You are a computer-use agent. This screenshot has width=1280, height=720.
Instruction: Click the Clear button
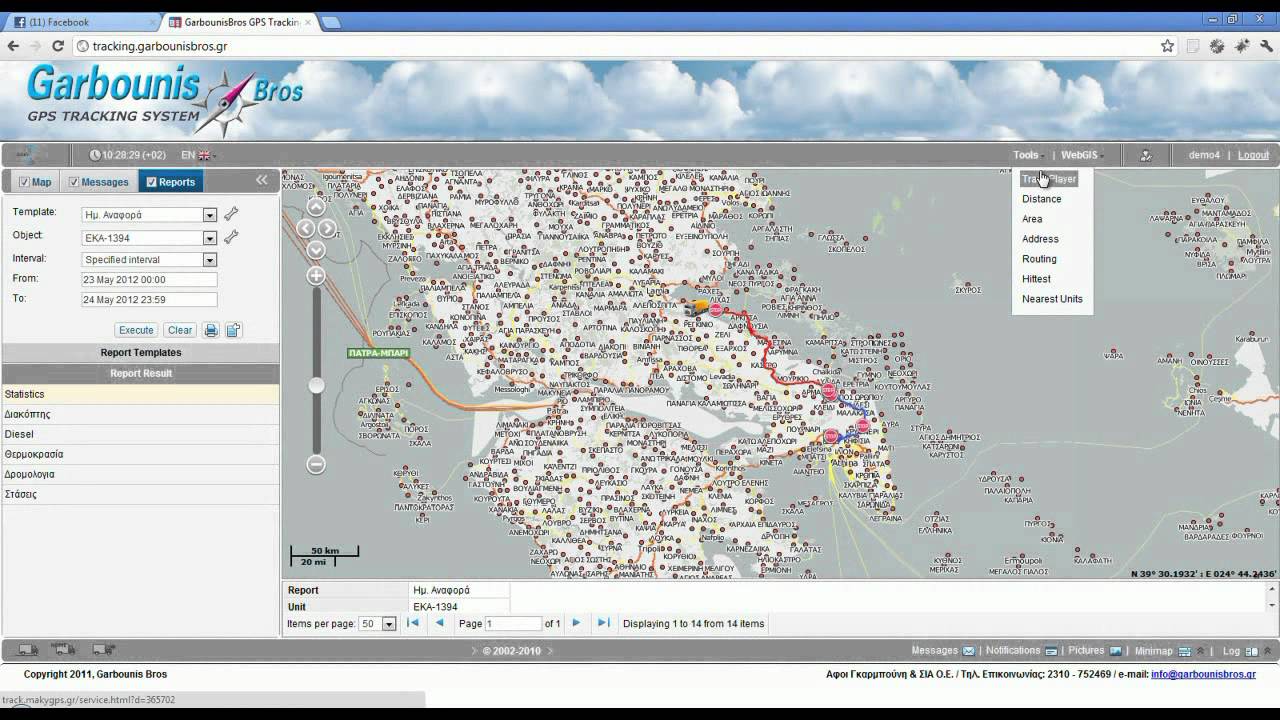click(x=180, y=330)
